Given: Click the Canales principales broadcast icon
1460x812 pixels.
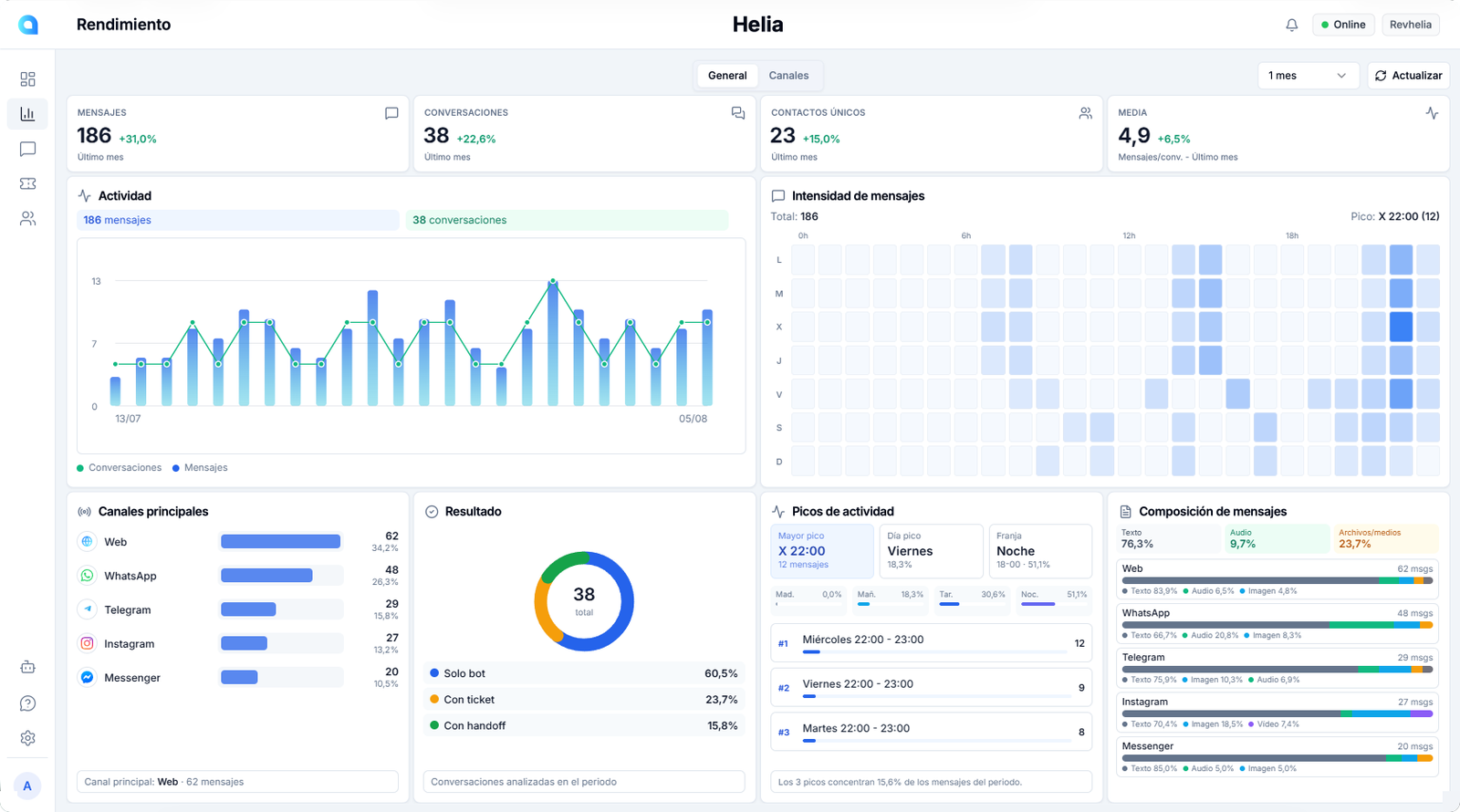Looking at the screenshot, I should coord(85,512).
